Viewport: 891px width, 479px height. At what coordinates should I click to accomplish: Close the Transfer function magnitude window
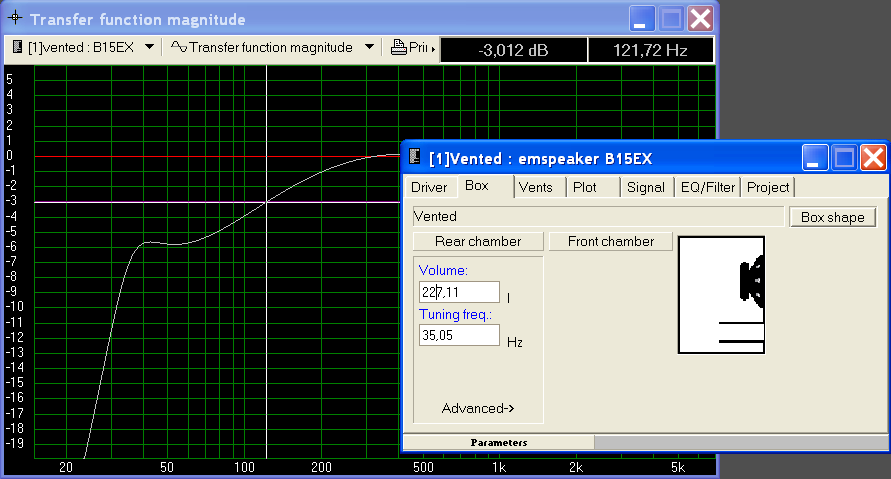(700, 19)
